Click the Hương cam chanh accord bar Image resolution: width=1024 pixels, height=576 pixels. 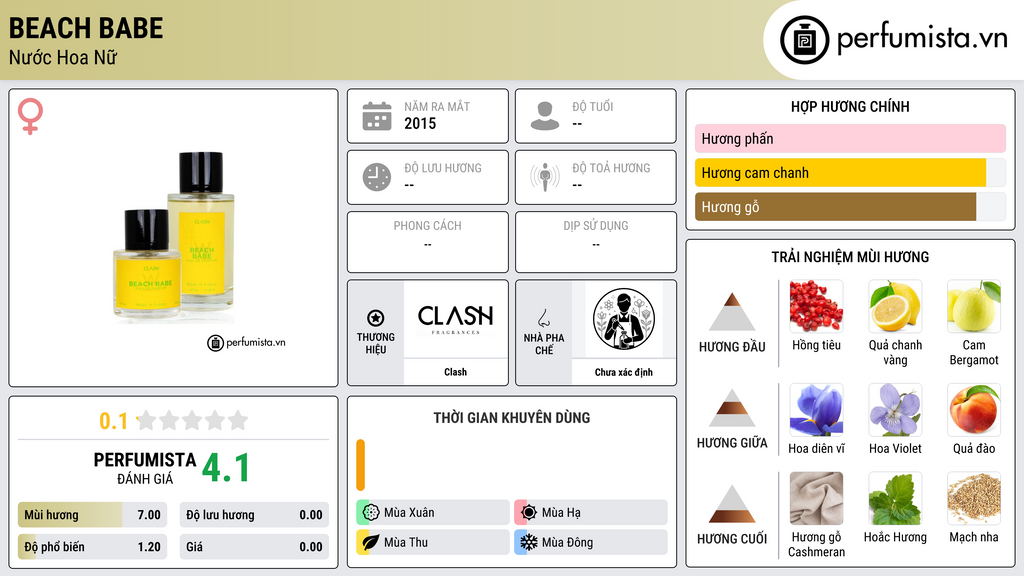850,173
